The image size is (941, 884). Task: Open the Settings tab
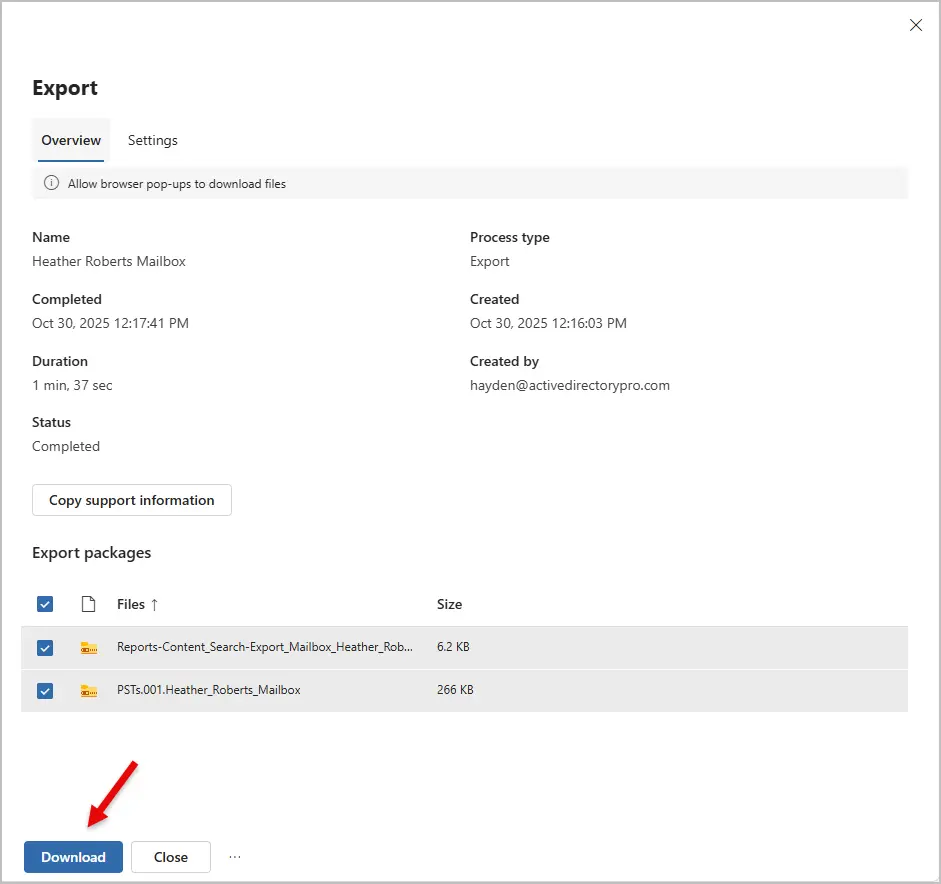[x=152, y=140]
